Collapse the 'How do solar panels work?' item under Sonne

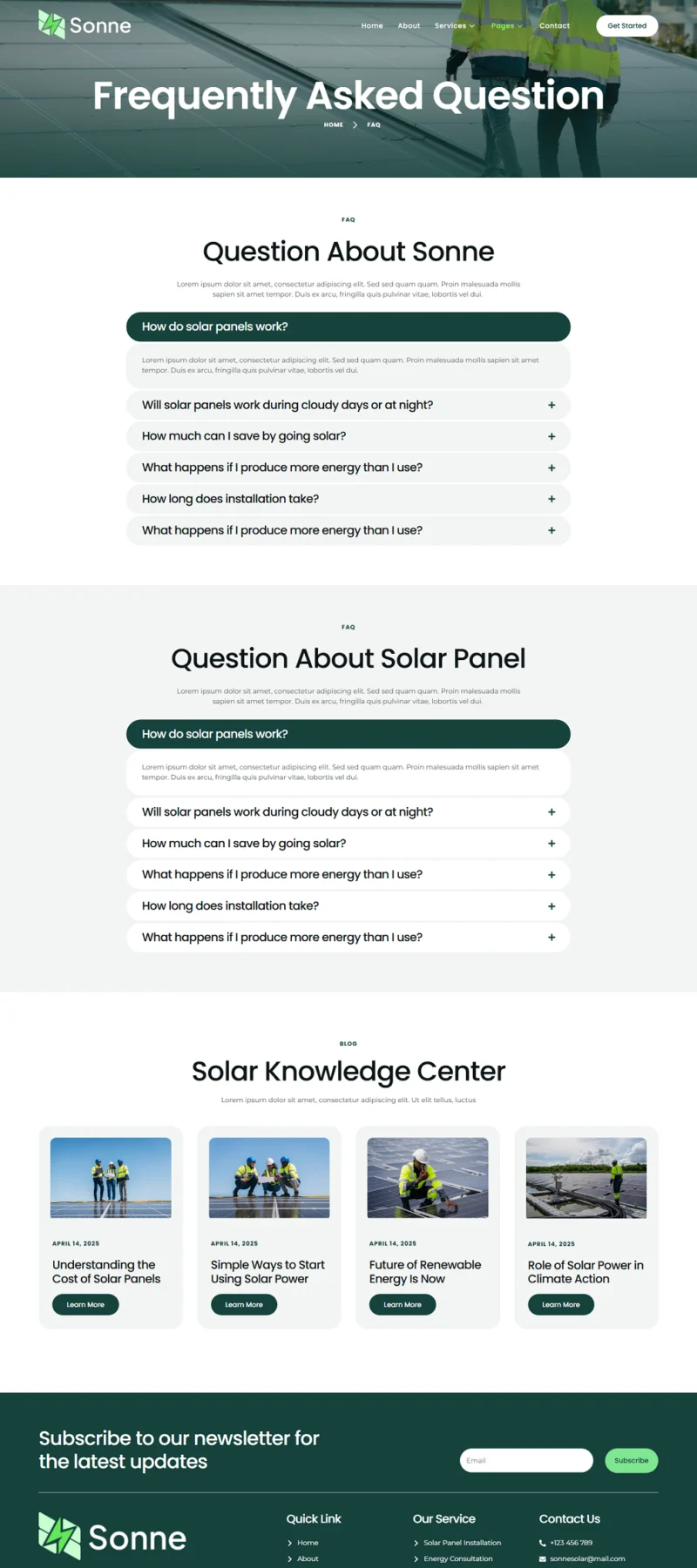click(348, 326)
